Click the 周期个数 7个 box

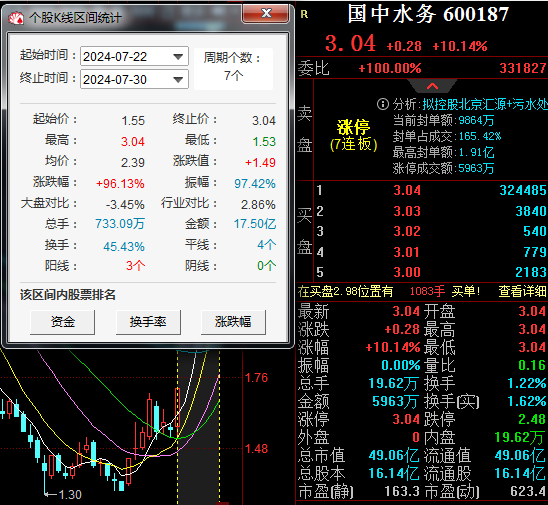pyautogui.click(x=233, y=69)
